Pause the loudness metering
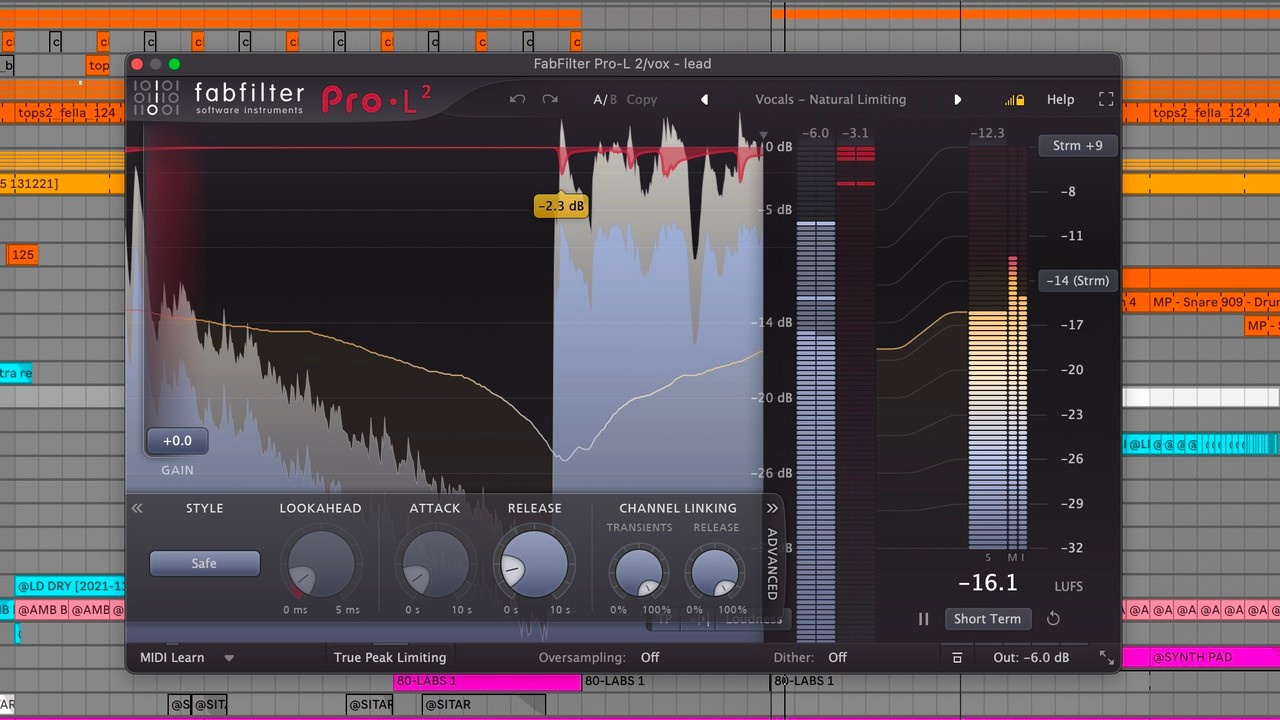 tap(923, 619)
